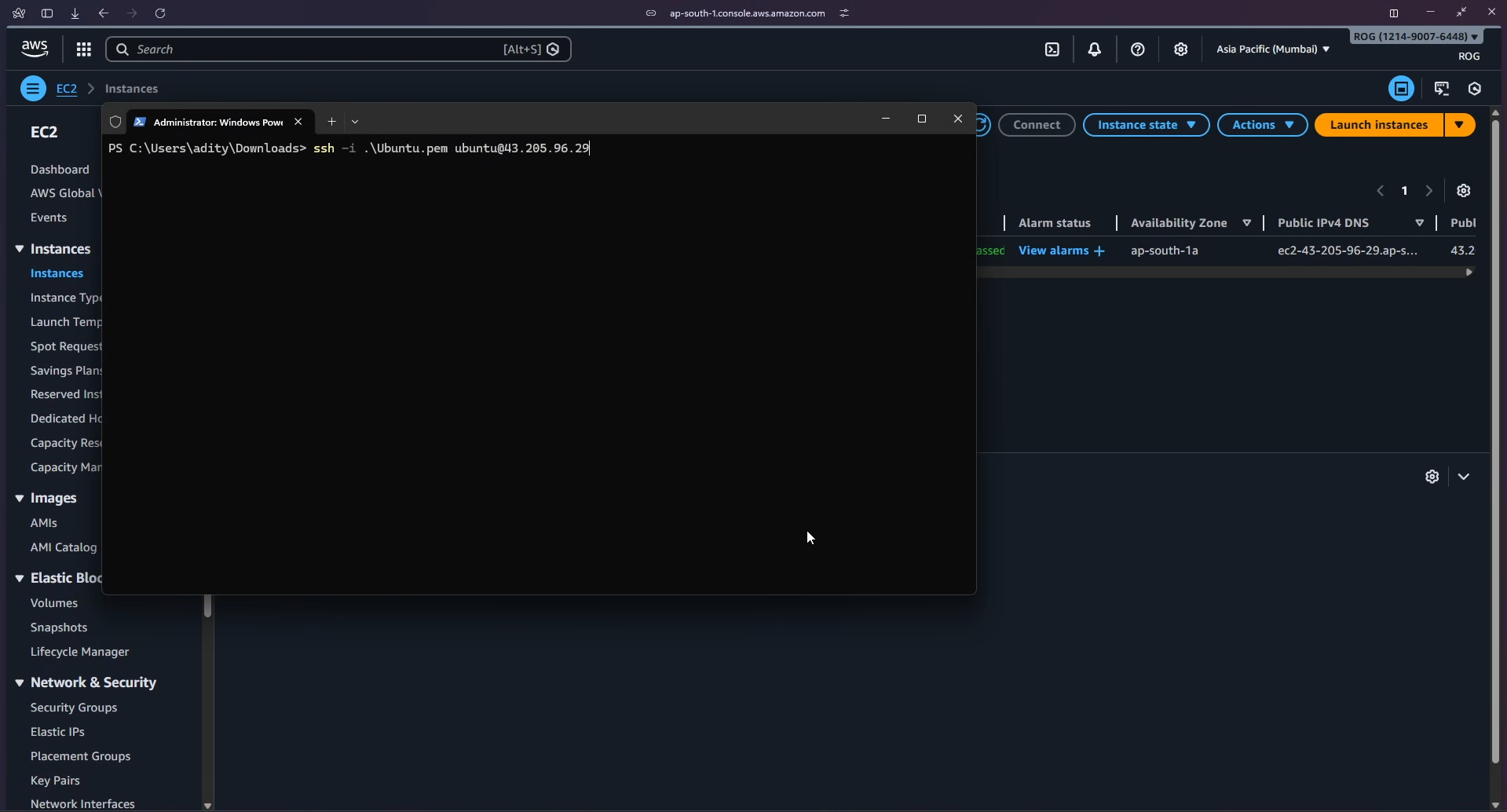Toggle the split panel view

(1402, 88)
